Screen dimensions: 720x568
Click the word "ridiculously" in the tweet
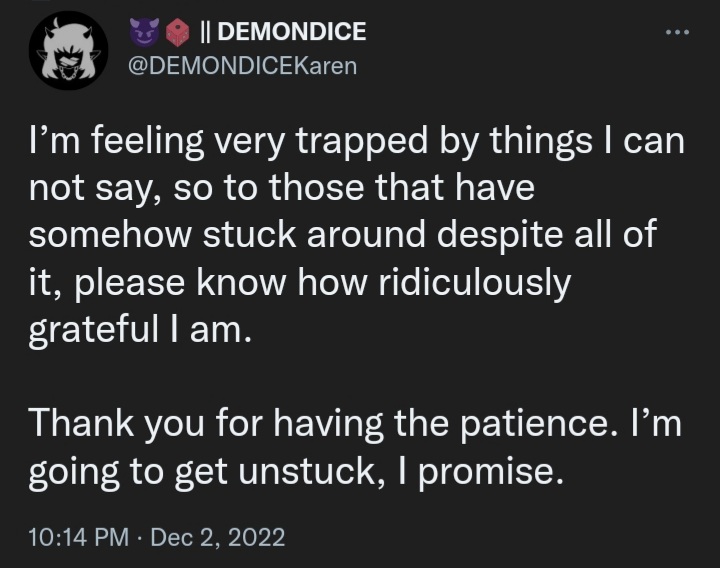475,284
